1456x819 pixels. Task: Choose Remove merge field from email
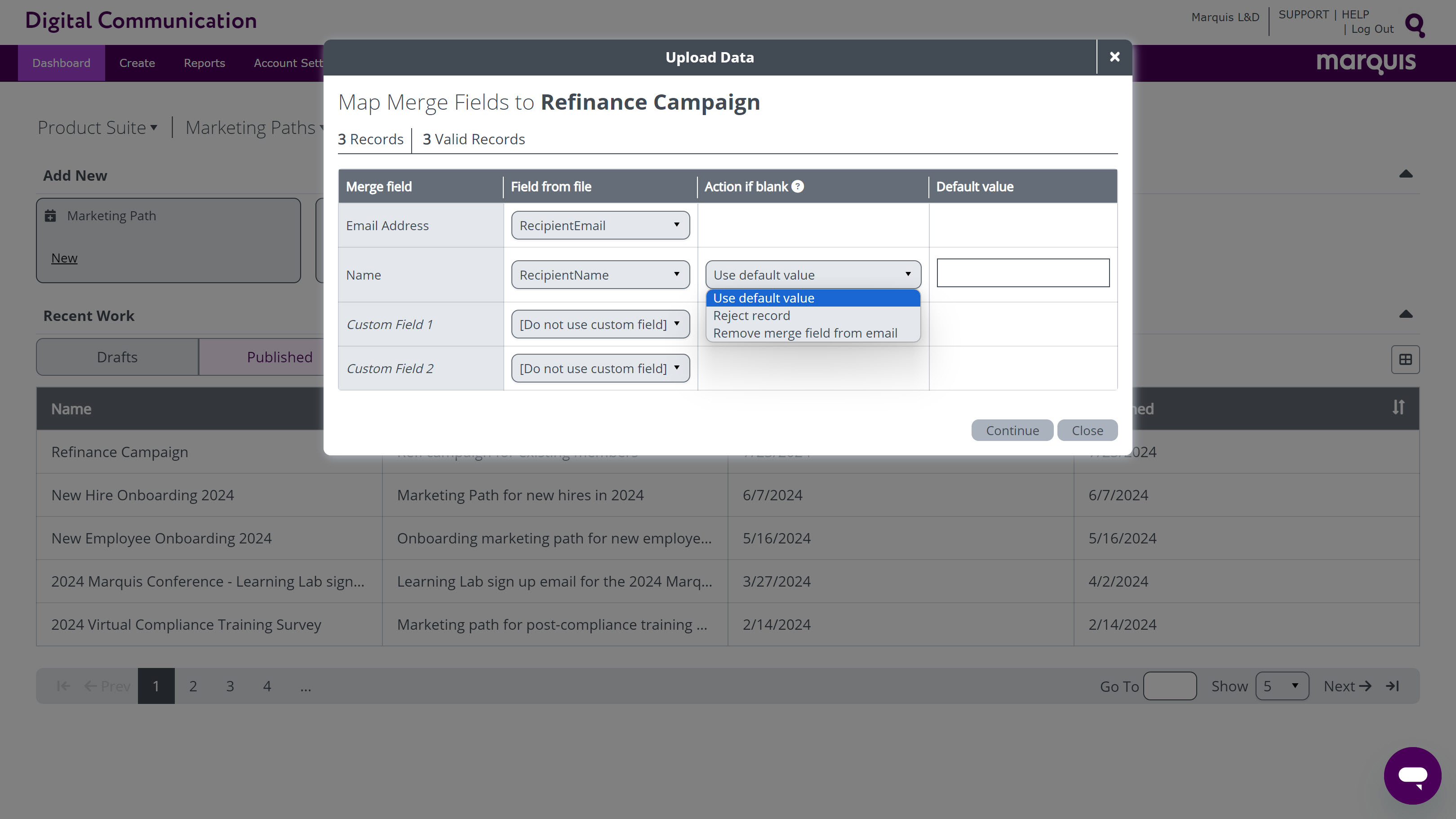pyautogui.click(x=813, y=333)
